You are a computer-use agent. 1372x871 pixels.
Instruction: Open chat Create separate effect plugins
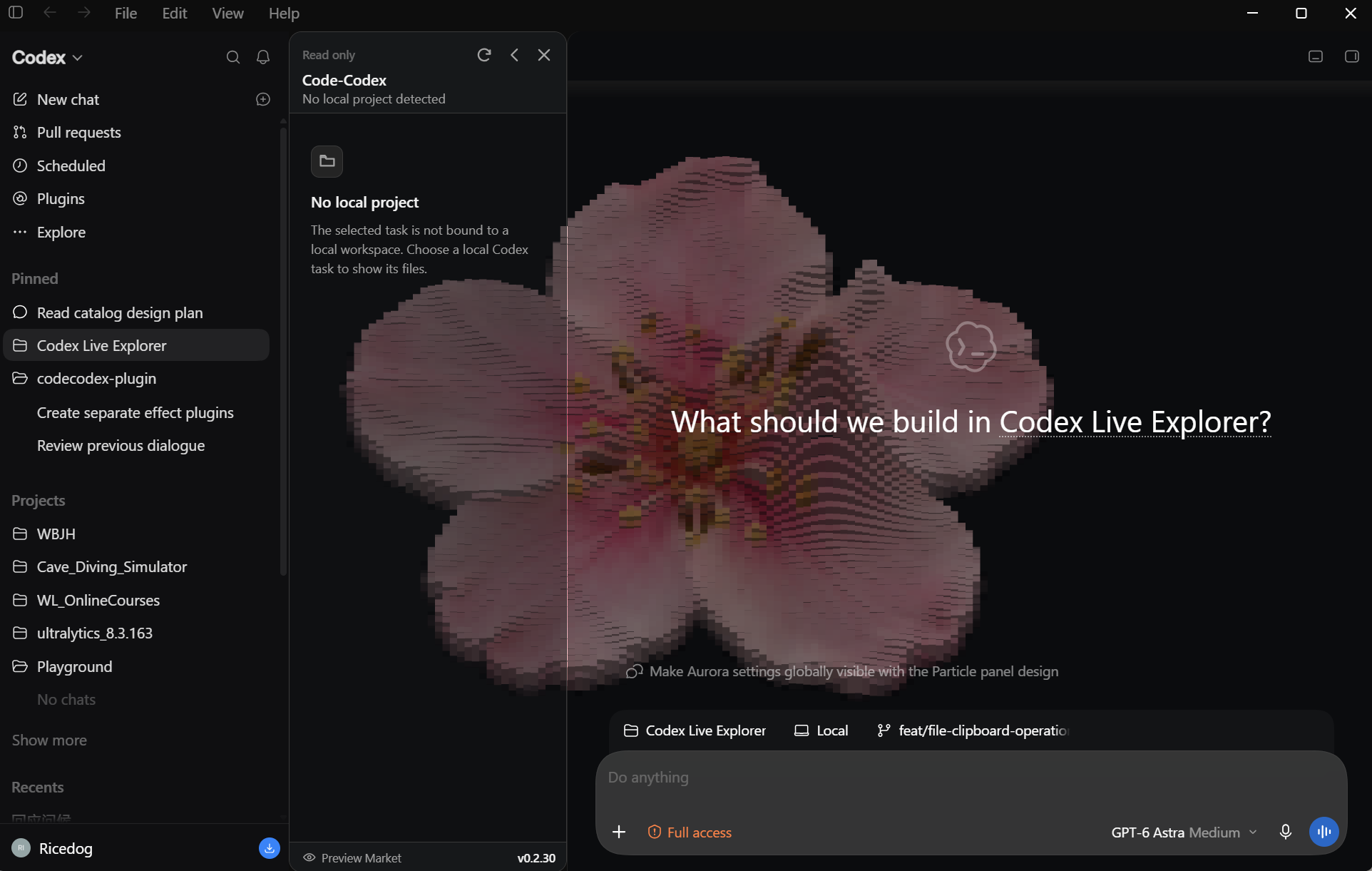tap(135, 412)
